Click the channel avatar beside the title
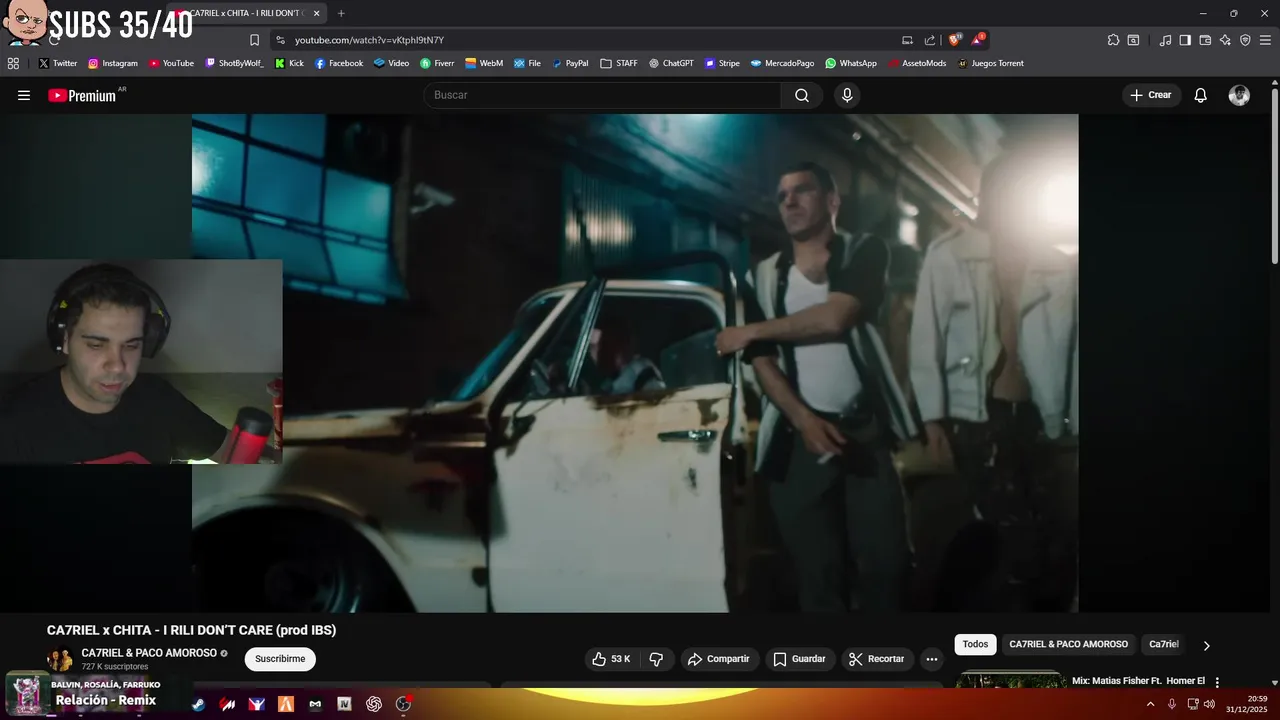1280x720 pixels. point(60,659)
